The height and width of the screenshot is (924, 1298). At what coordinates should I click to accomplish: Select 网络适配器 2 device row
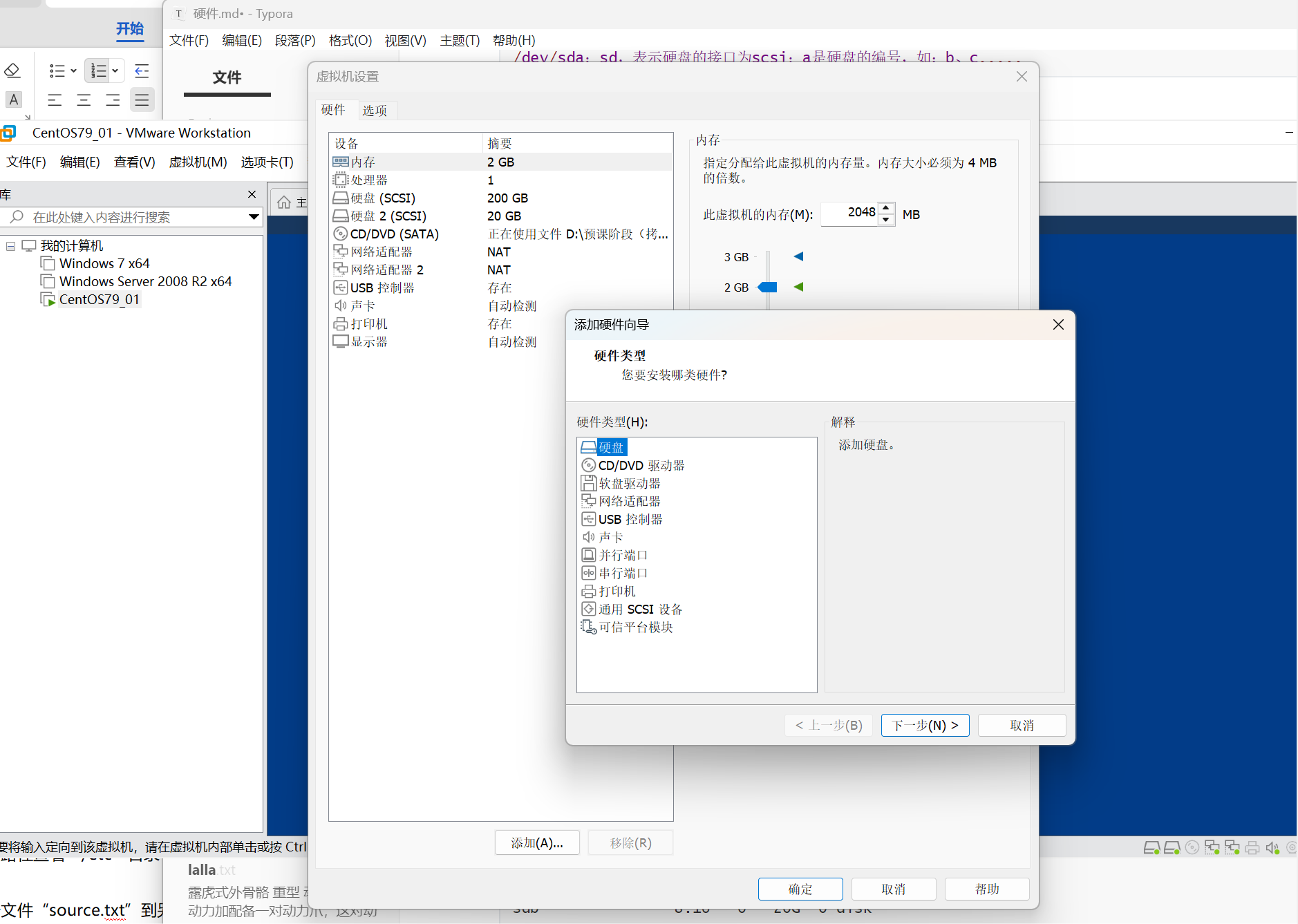(501, 270)
